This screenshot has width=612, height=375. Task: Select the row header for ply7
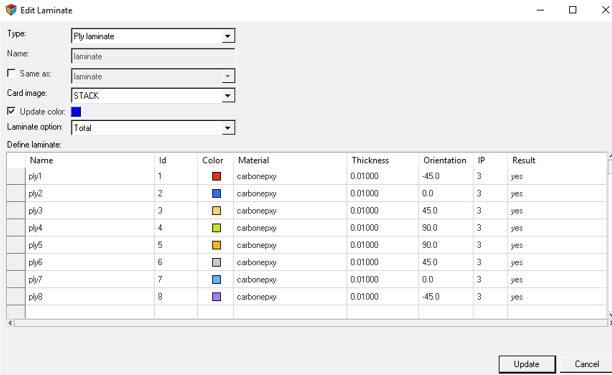[x=16, y=279]
